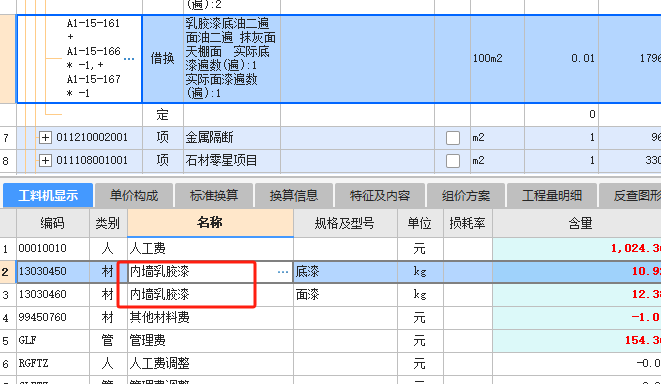Click the 单位 column header
Viewport: 661px width, 384px height.
point(420,223)
